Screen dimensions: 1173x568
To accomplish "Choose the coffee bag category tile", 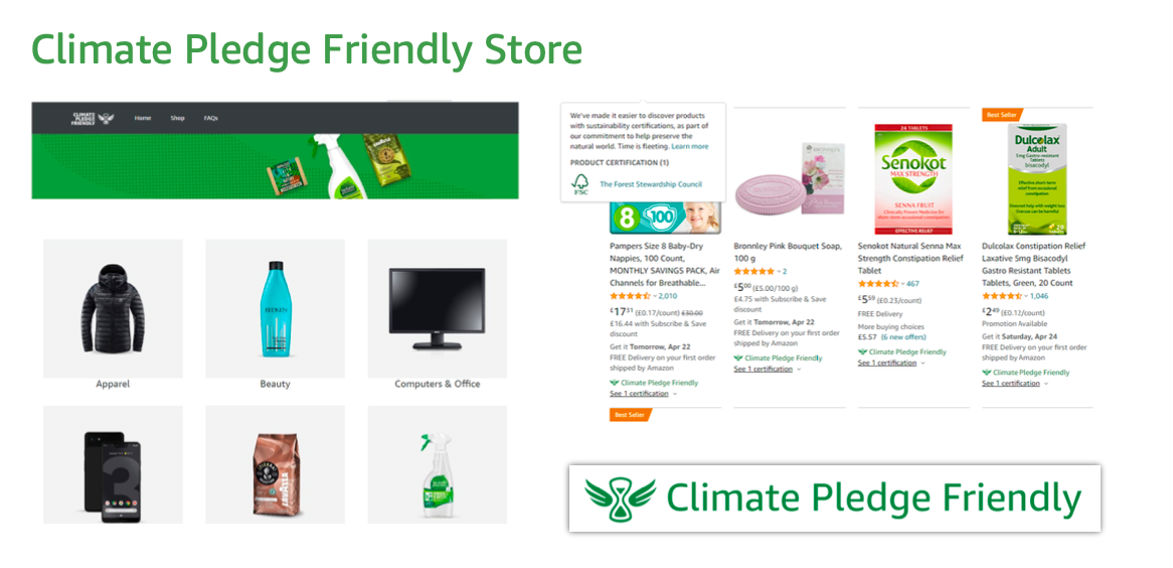I will pos(275,465).
